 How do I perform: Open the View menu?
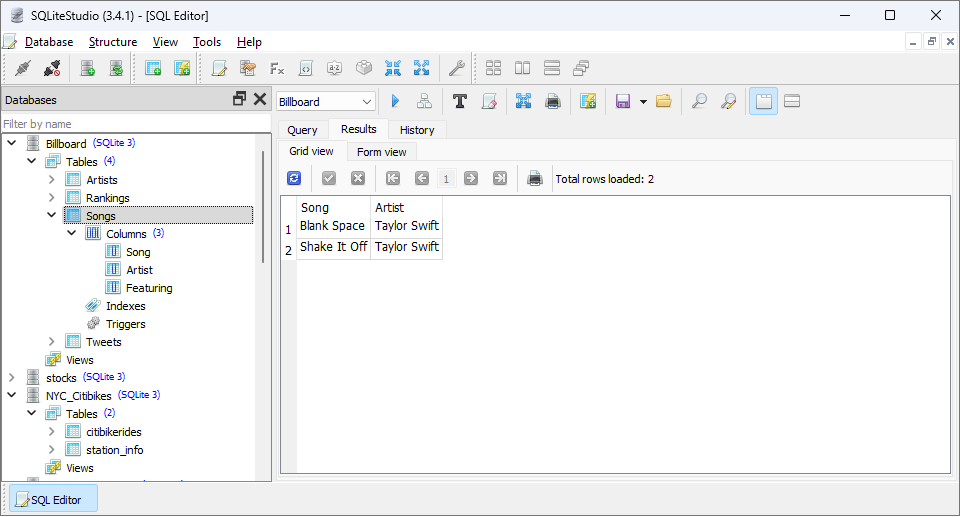coord(165,42)
